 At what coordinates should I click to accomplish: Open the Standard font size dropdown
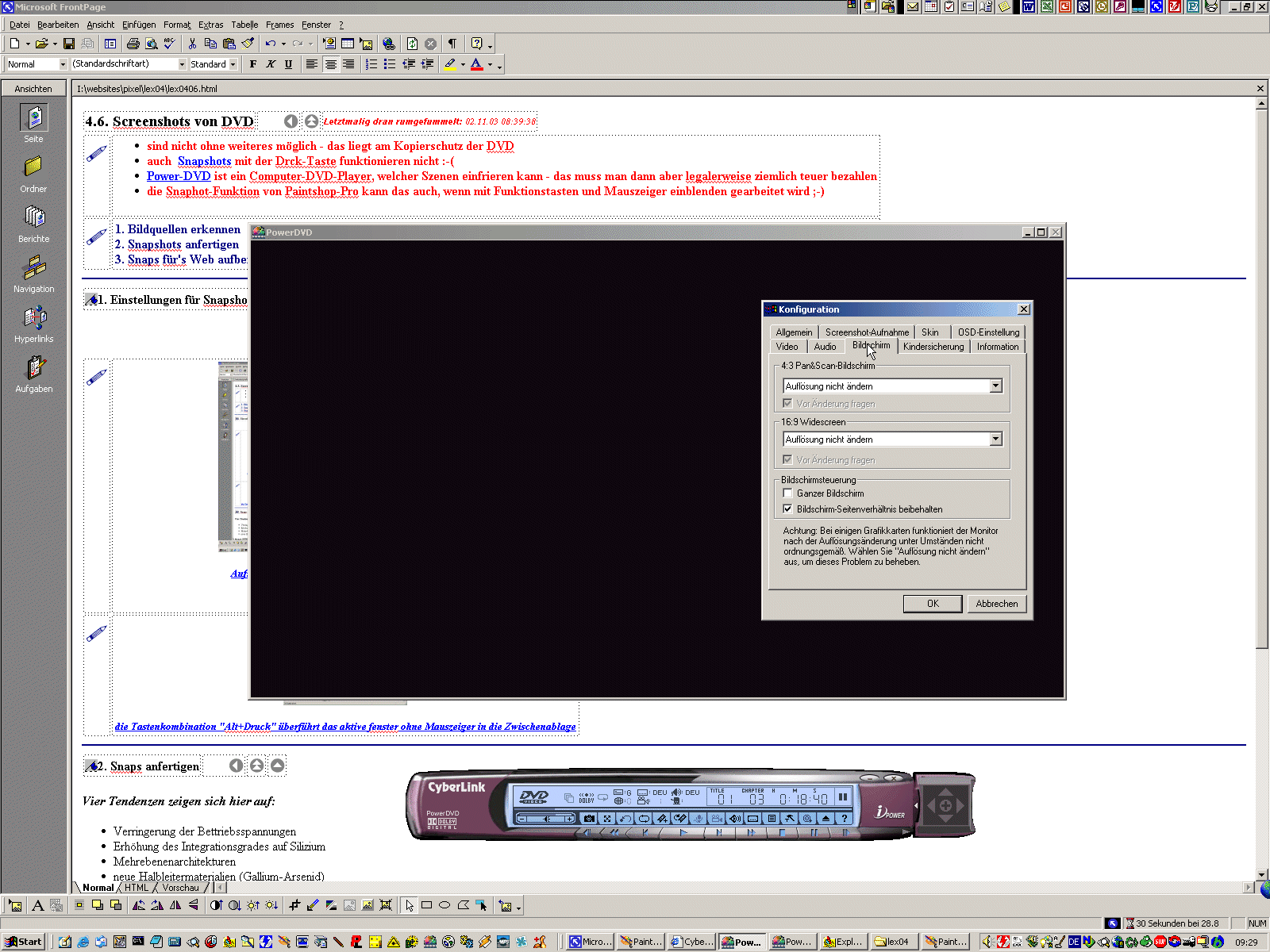coord(233,64)
